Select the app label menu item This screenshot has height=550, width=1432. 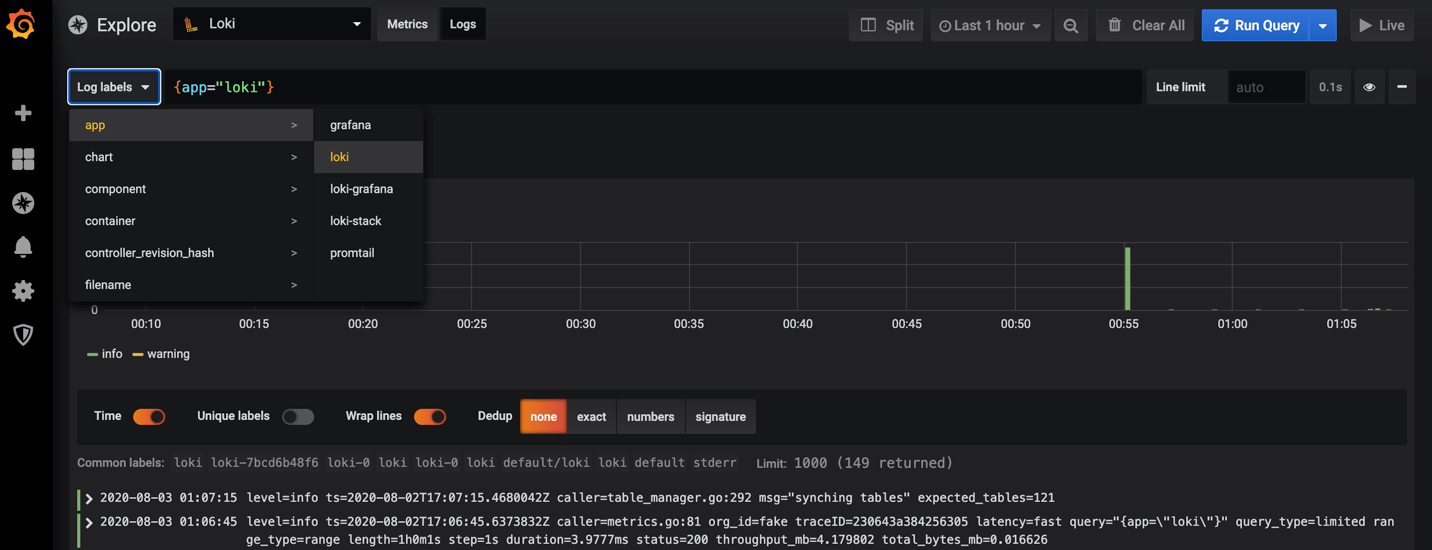click(x=191, y=125)
